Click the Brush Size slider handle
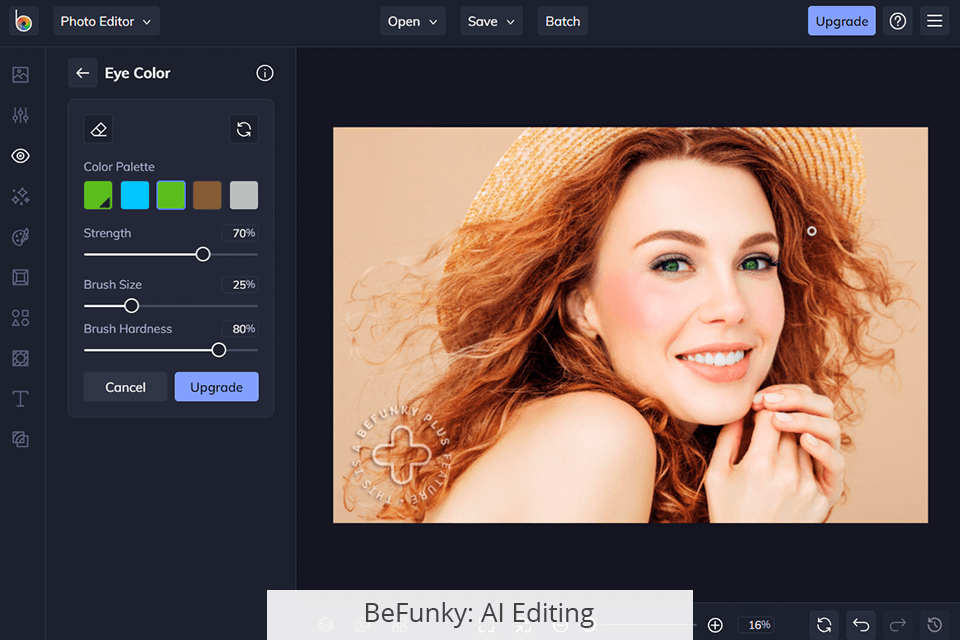Image resolution: width=960 pixels, height=640 pixels. [131, 306]
